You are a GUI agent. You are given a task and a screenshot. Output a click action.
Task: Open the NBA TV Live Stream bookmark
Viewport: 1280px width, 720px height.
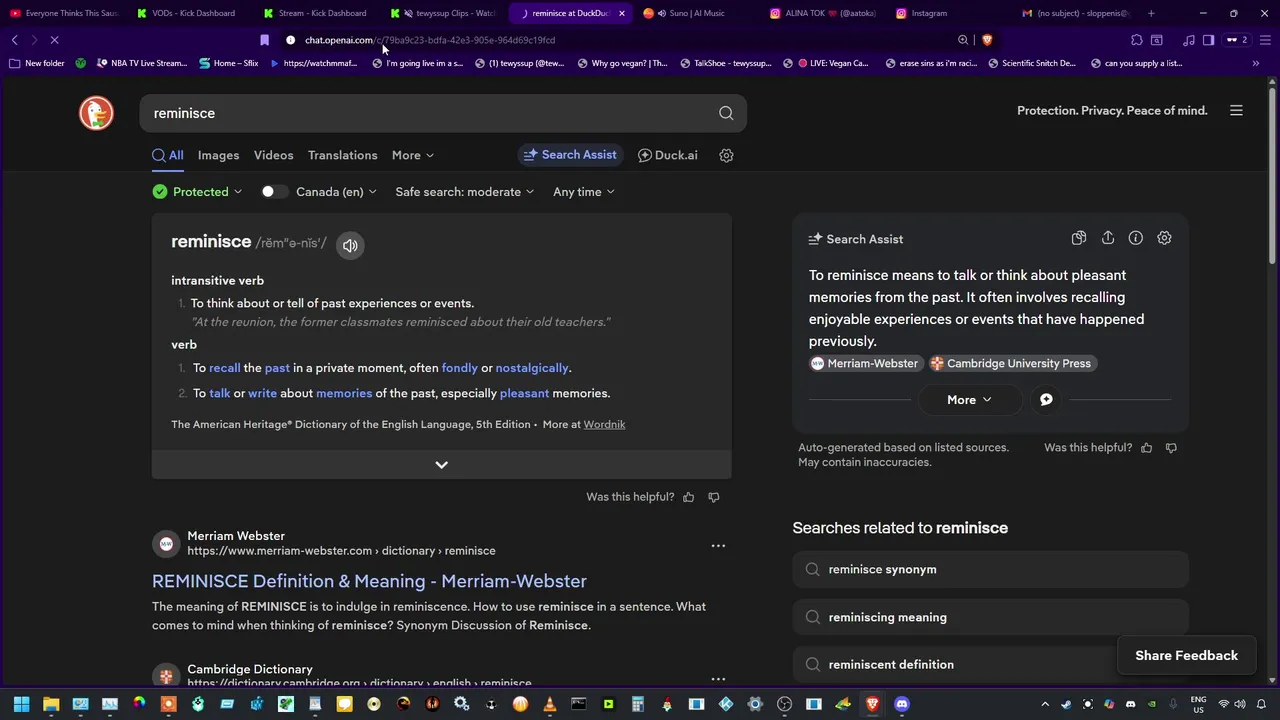141,63
